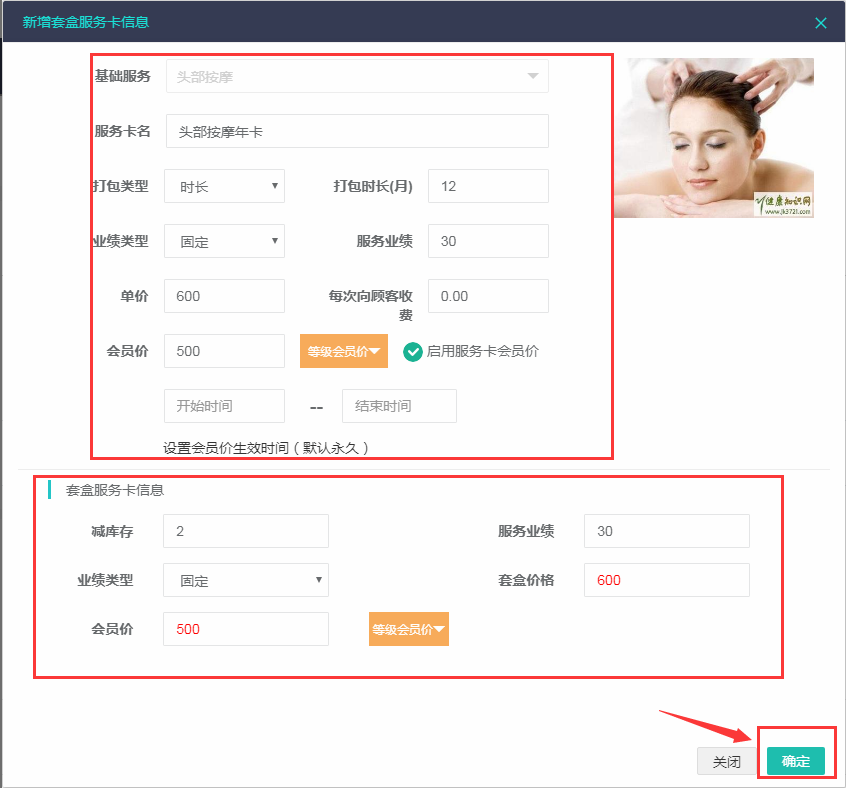Click the 套盒 section 服务业绩 field

coord(667,531)
